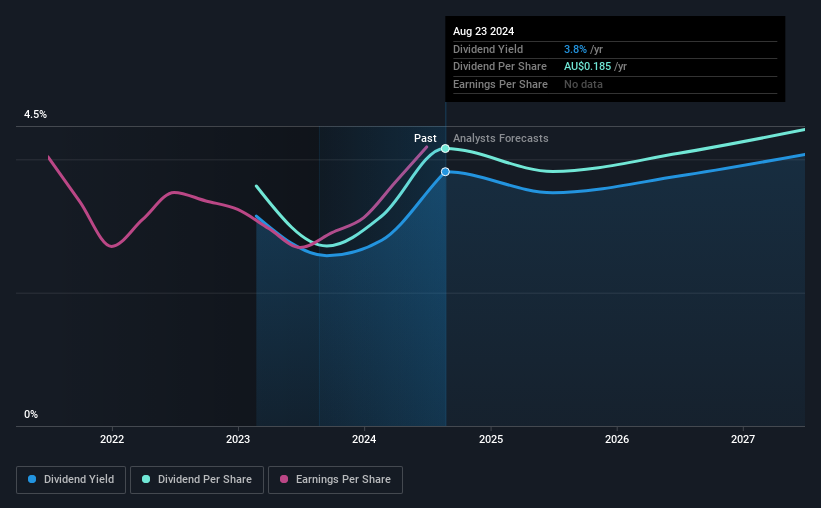Click the 2024 x-axis label
Image resolution: width=821 pixels, height=508 pixels.
click(364, 439)
